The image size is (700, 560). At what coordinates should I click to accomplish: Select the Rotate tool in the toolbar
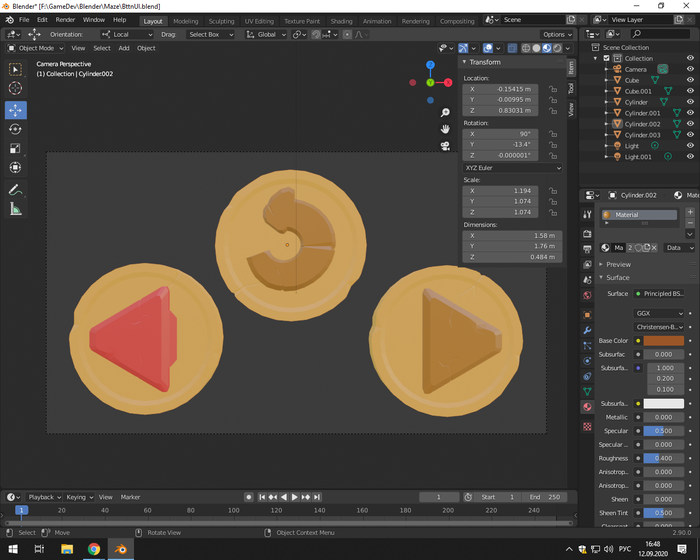pos(15,129)
